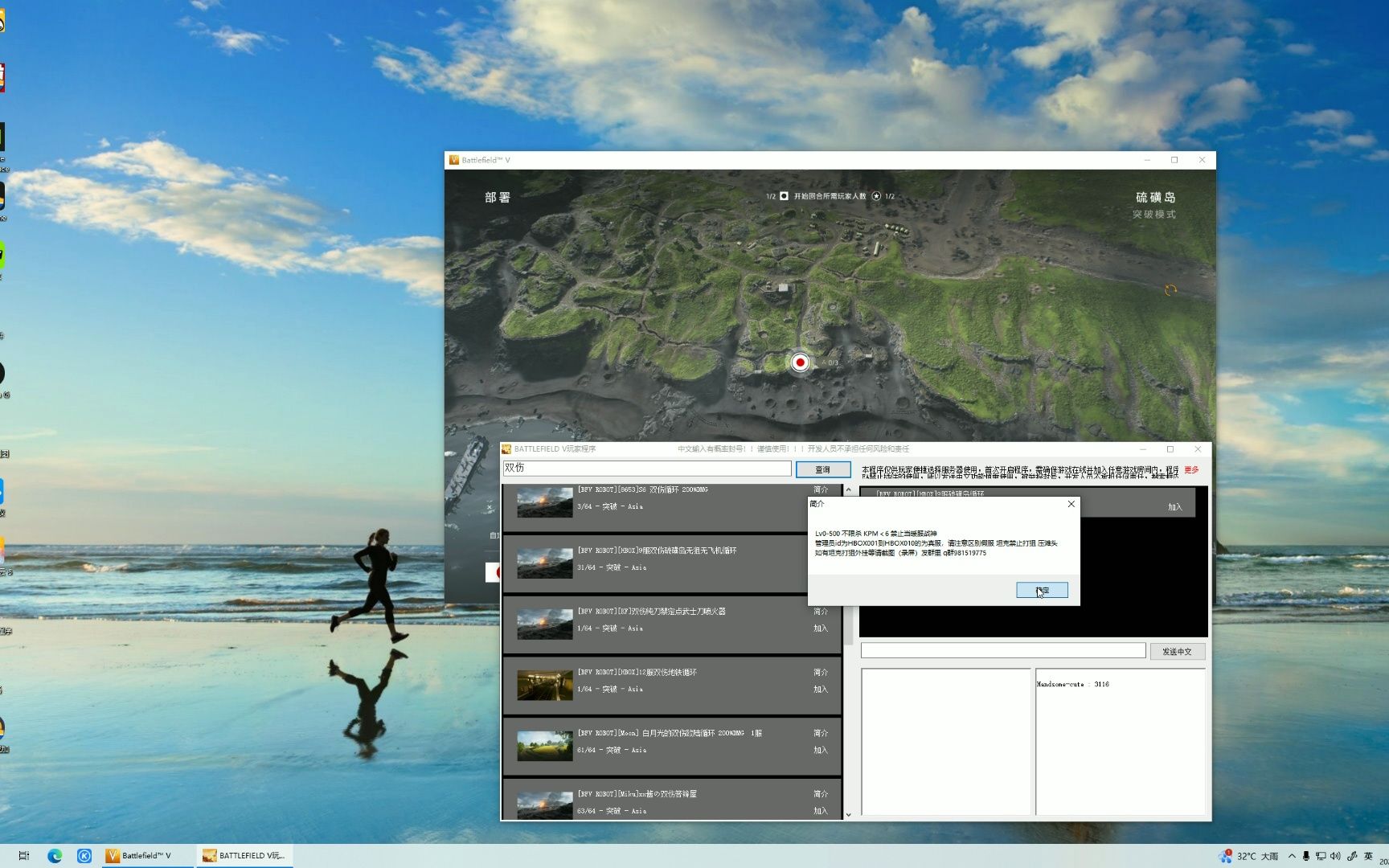Click 发送中文 button
The width and height of the screenshot is (1389, 868).
coord(1177,651)
